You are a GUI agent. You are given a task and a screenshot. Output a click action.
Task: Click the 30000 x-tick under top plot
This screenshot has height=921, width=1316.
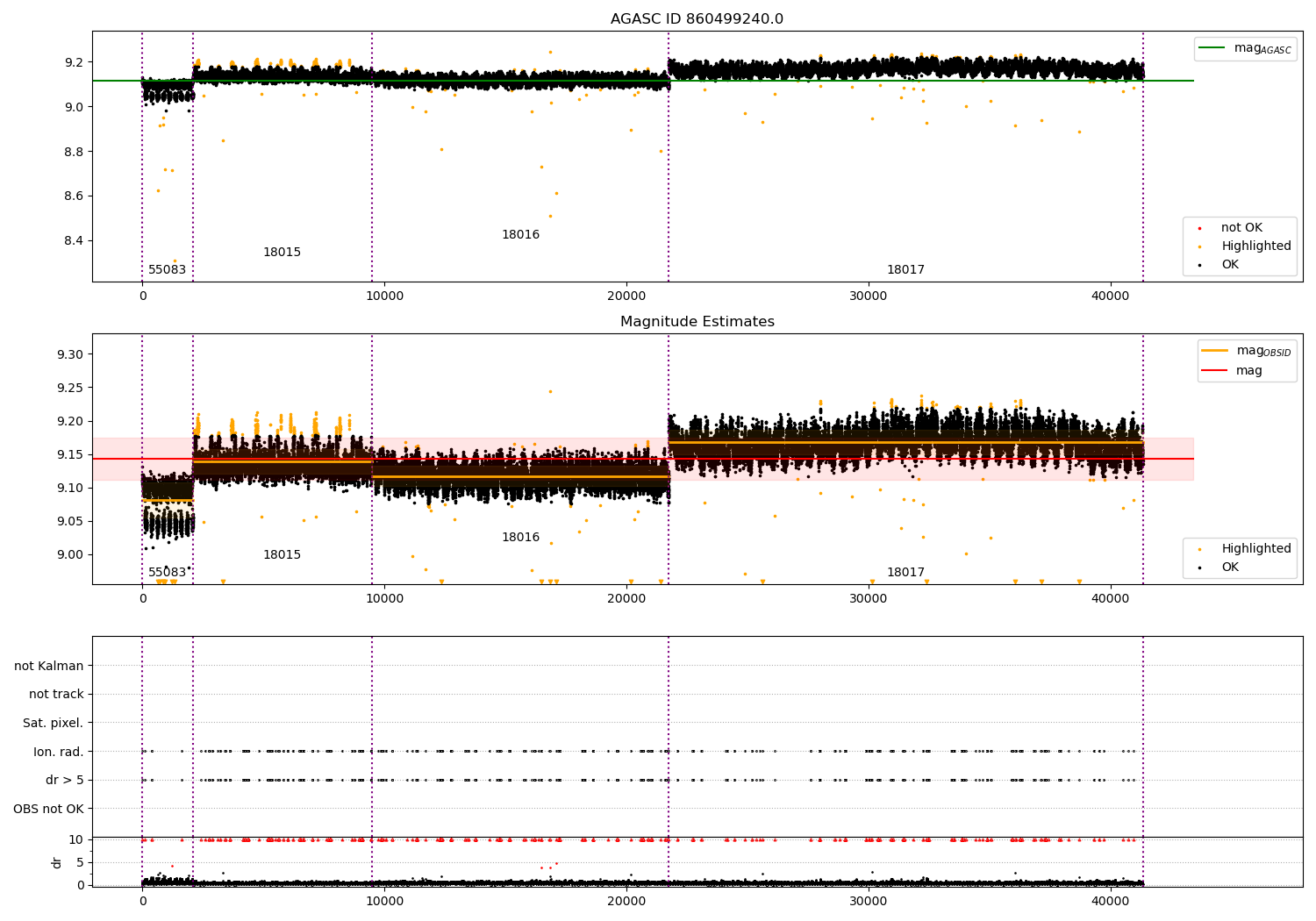[869, 296]
